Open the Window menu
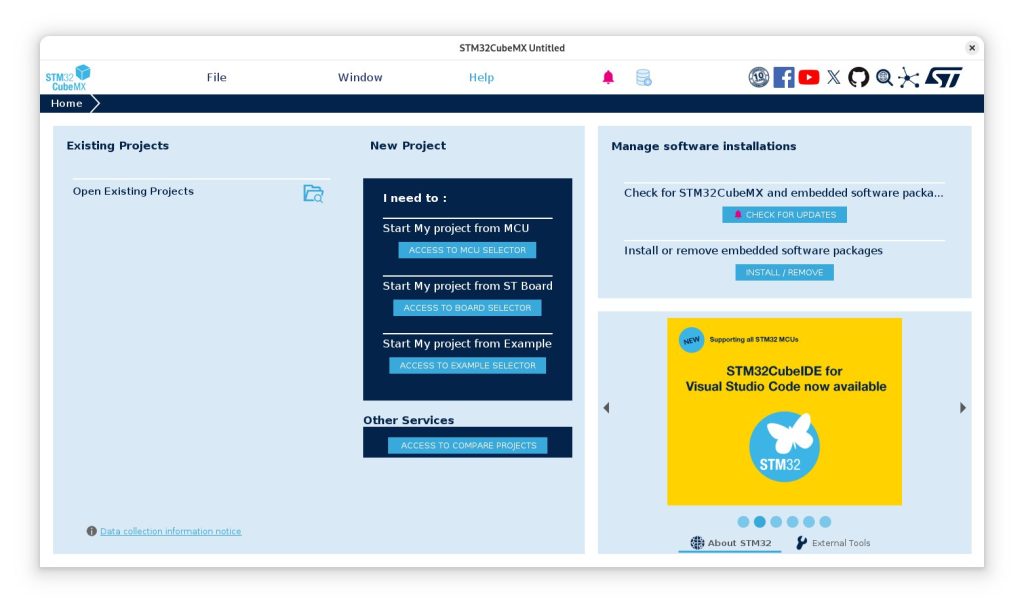Image resolution: width=1024 pixels, height=611 pixels. 360,78
